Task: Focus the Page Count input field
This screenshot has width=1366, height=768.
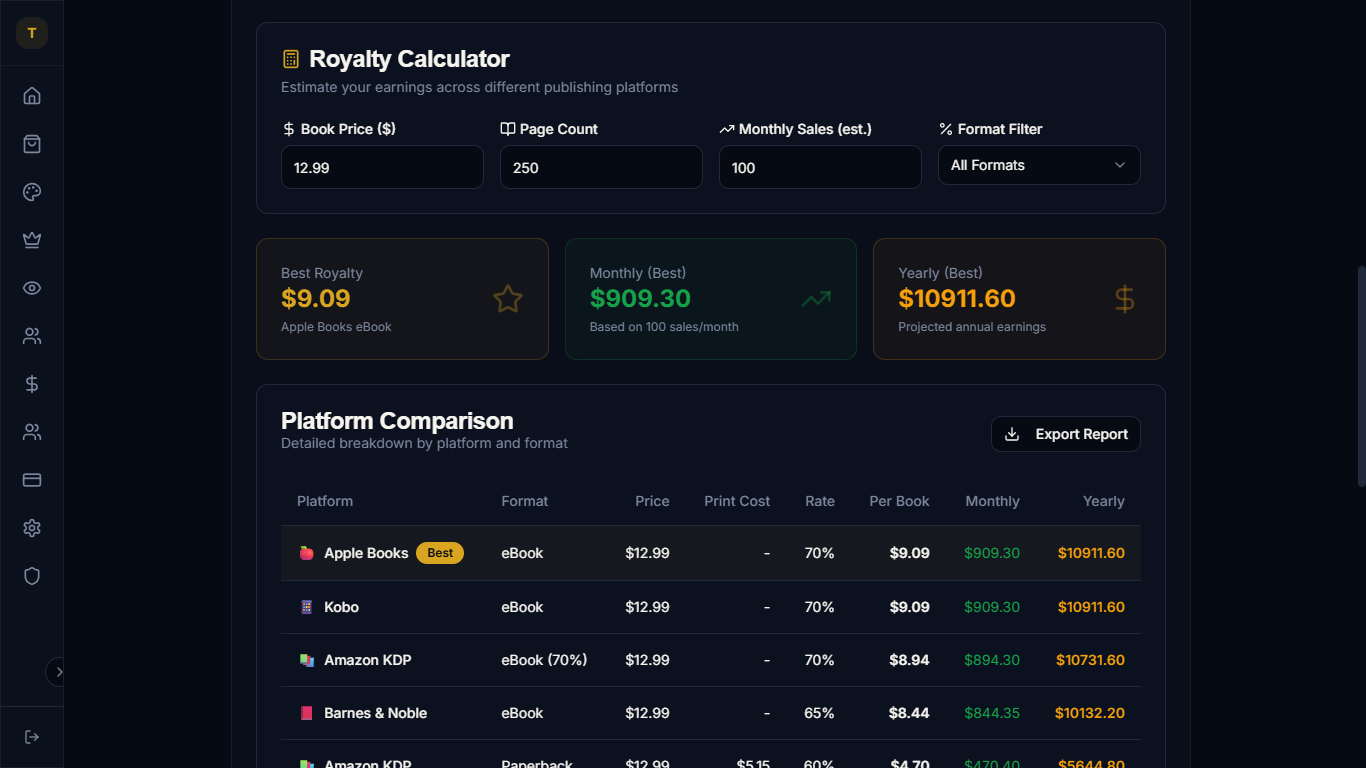Action: point(601,168)
